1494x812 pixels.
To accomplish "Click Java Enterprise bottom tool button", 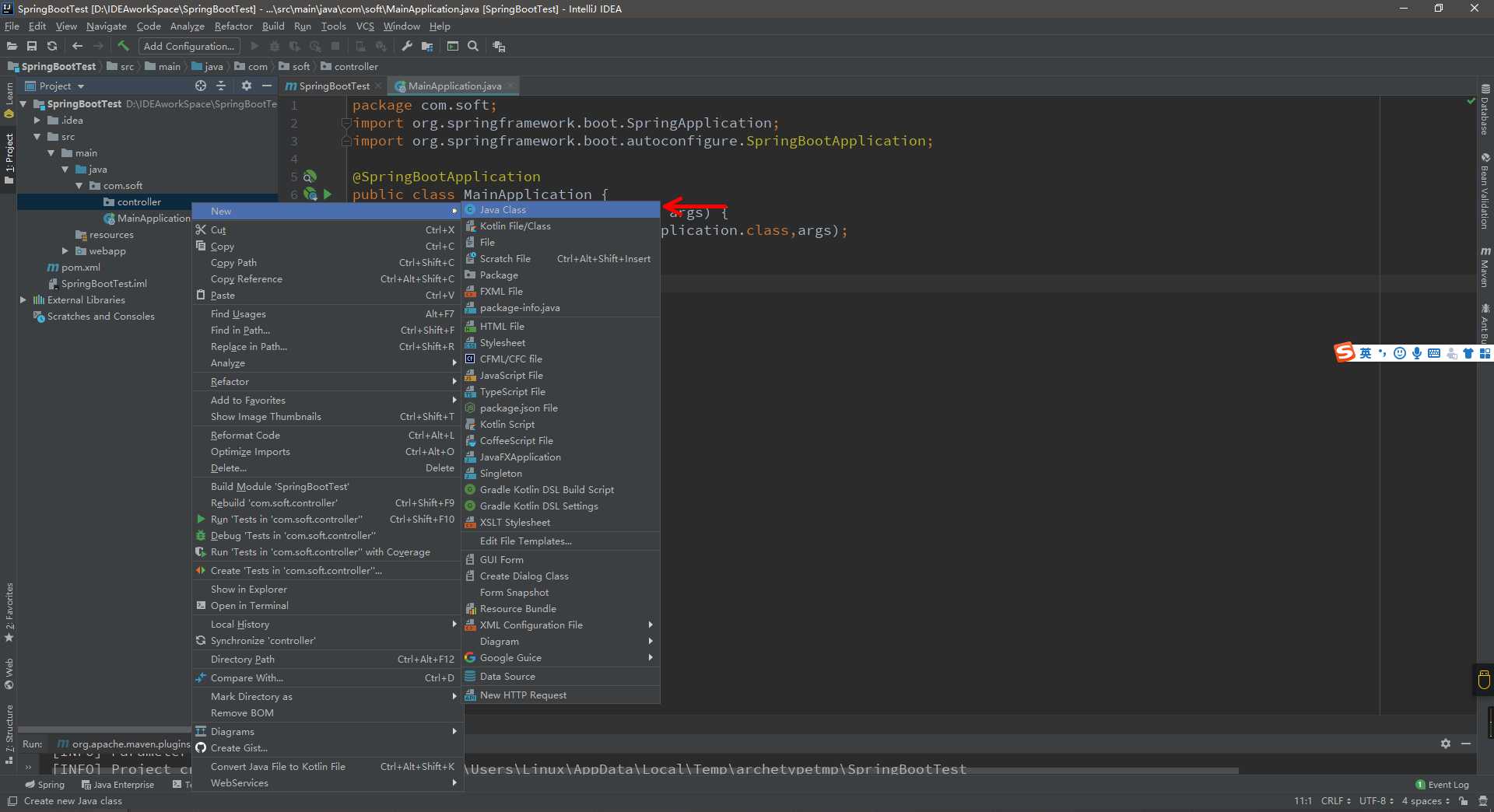I will tap(117, 785).
